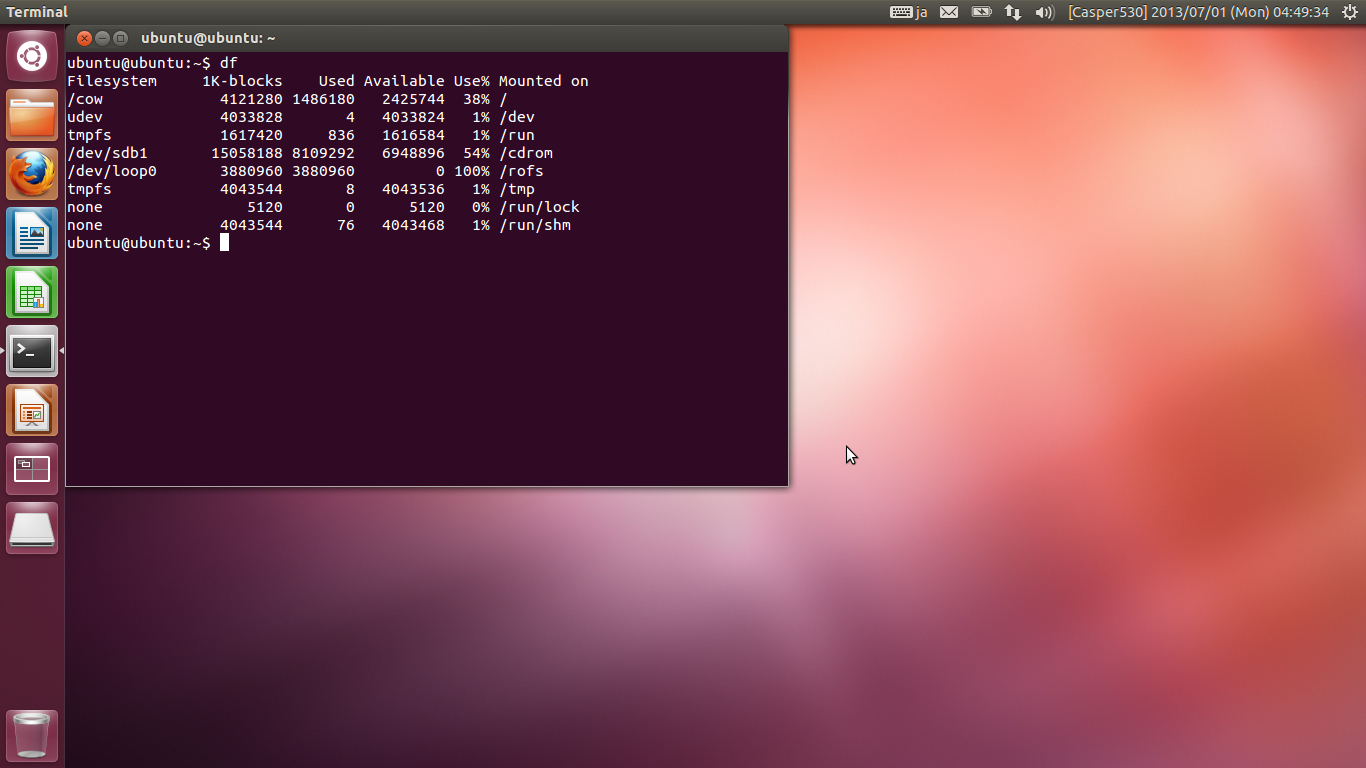This screenshot has width=1366, height=768.
Task: Focus the Terminal launcher icon
Action: pos(32,351)
